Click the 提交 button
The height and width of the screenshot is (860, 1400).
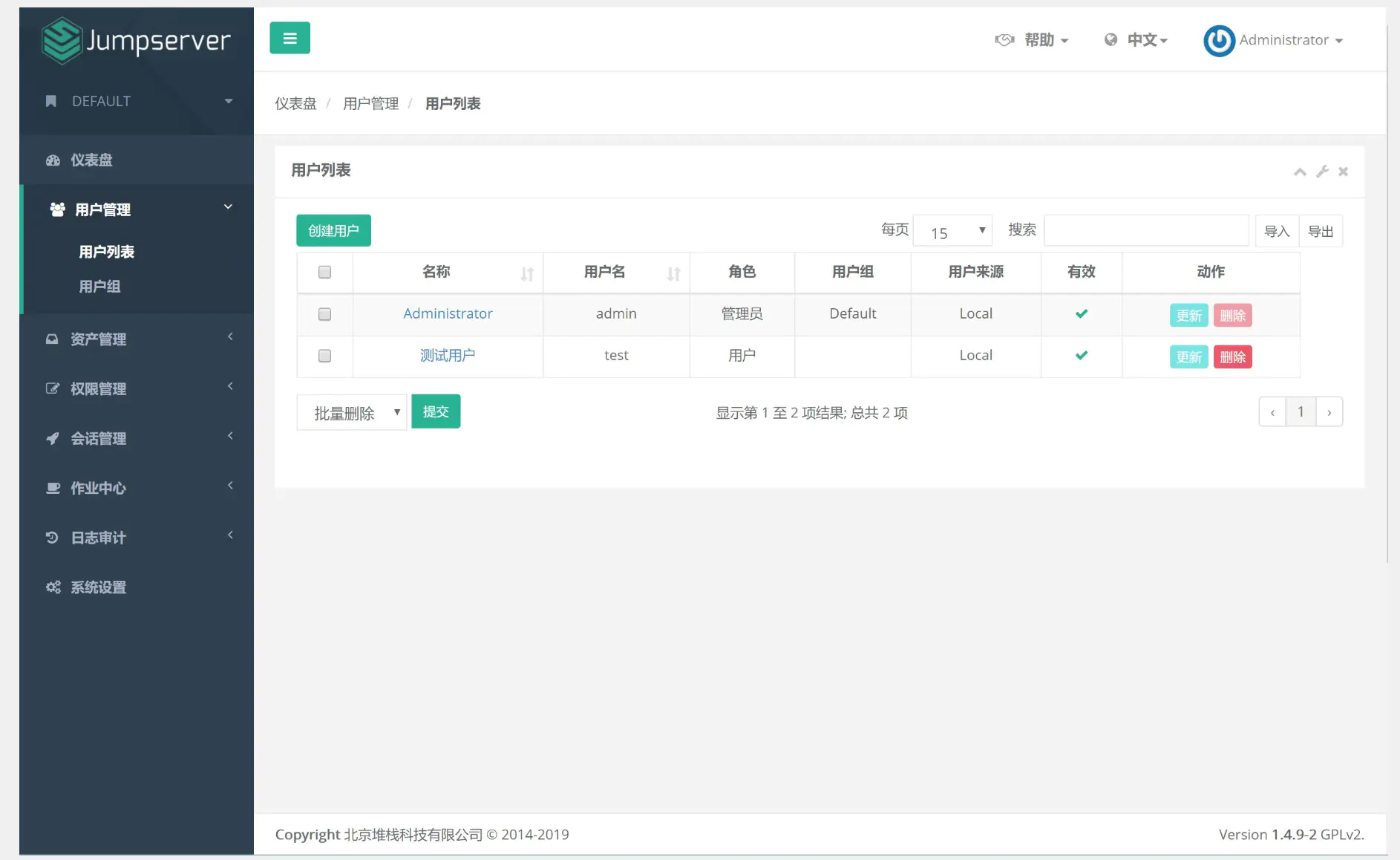436,411
